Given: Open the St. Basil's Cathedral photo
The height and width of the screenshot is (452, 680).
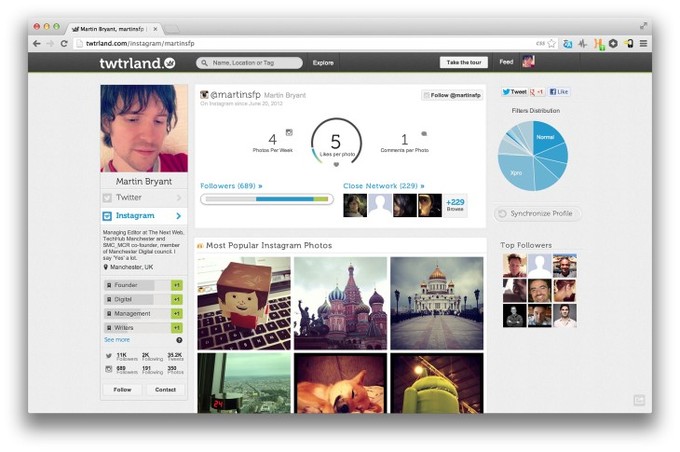Looking at the screenshot, I should point(340,303).
